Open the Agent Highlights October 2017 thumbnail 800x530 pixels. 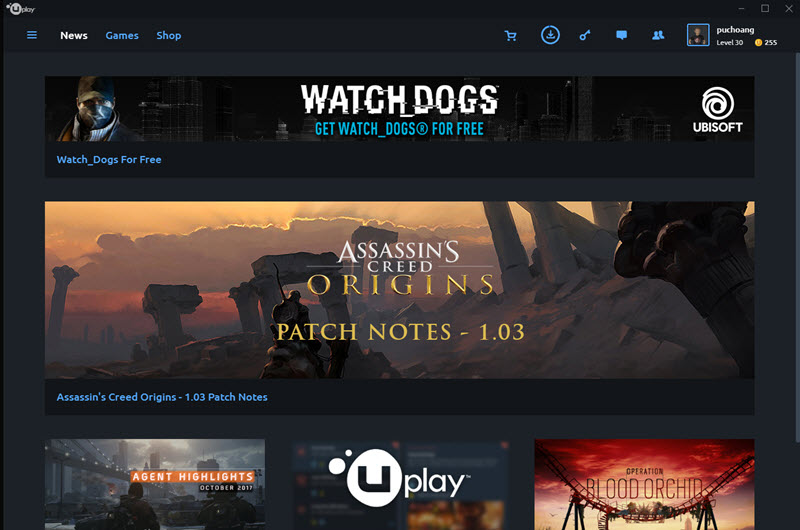pyautogui.click(x=155, y=484)
